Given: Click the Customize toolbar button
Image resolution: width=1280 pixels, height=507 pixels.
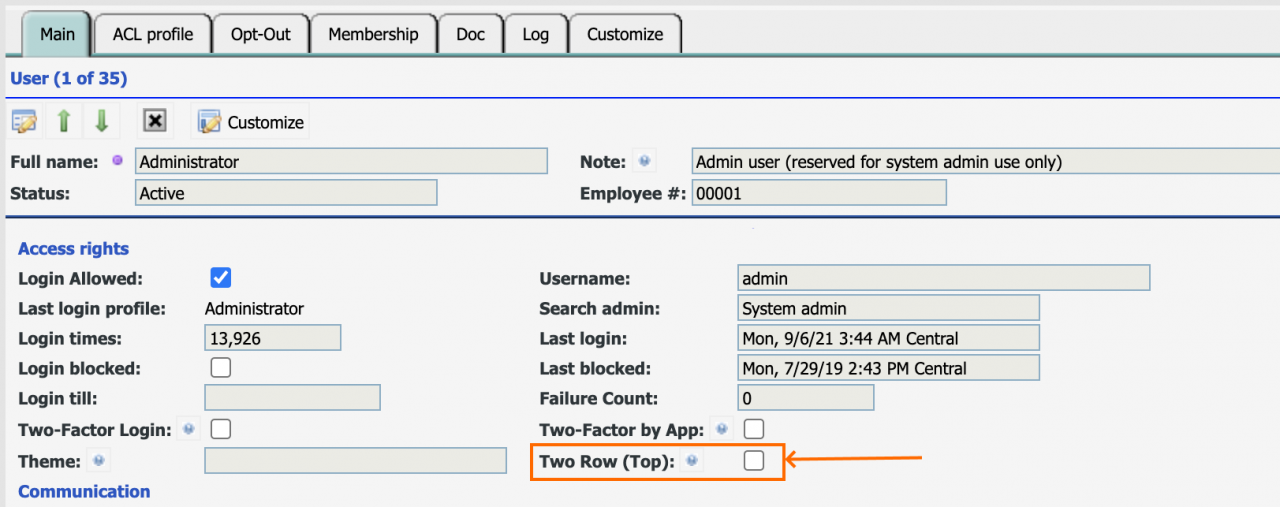Looking at the screenshot, I should point(251,122).
